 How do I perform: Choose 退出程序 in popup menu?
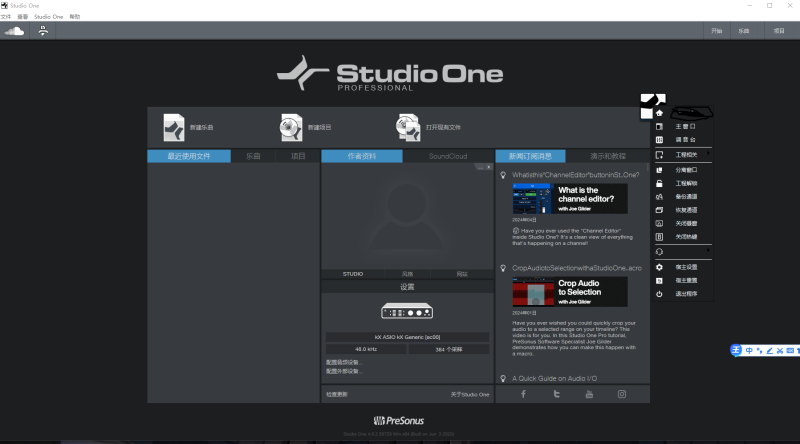pyautogui.click(x=686, y=294)
